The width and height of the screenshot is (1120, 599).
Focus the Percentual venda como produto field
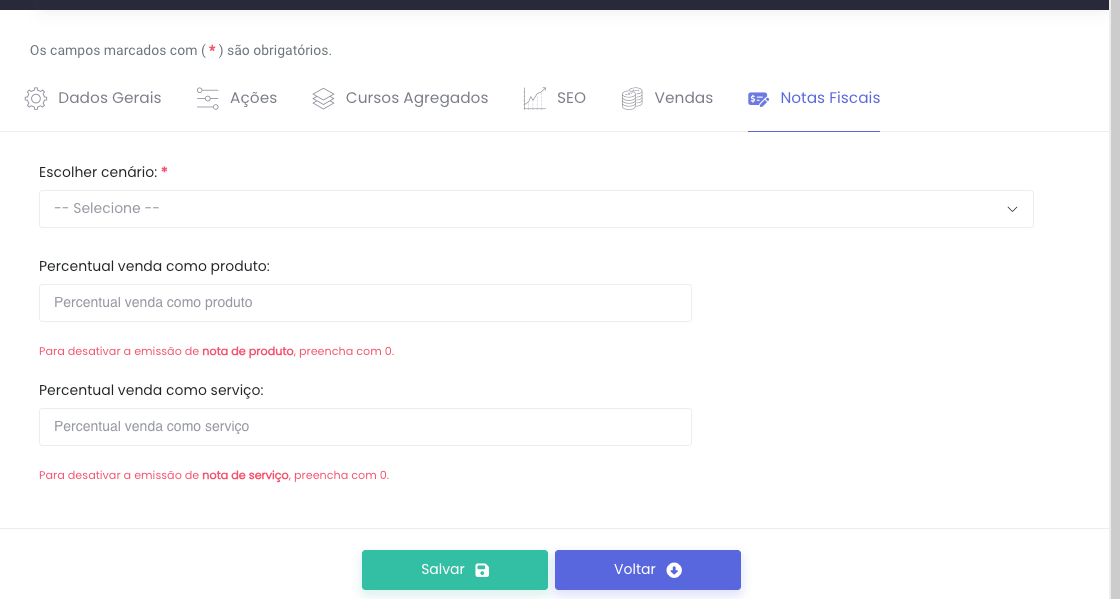tap(365, 303)
